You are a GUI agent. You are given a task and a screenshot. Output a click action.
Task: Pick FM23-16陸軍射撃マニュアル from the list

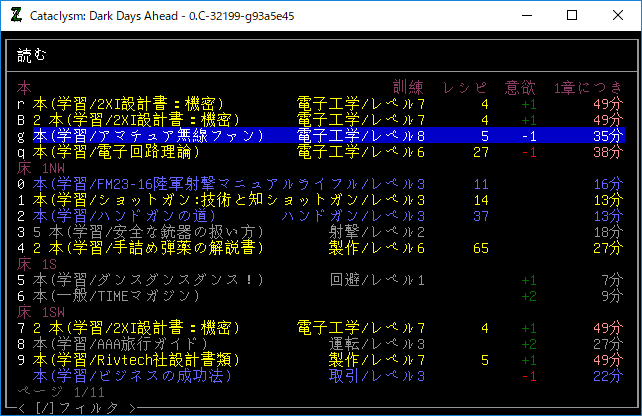(x=160, y=184)
